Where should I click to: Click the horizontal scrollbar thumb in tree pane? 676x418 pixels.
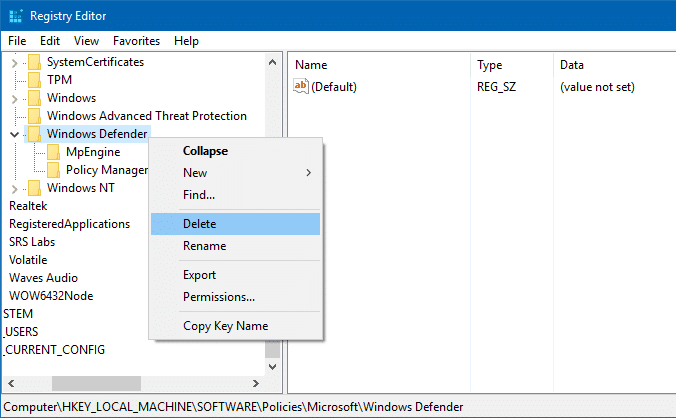96,383
